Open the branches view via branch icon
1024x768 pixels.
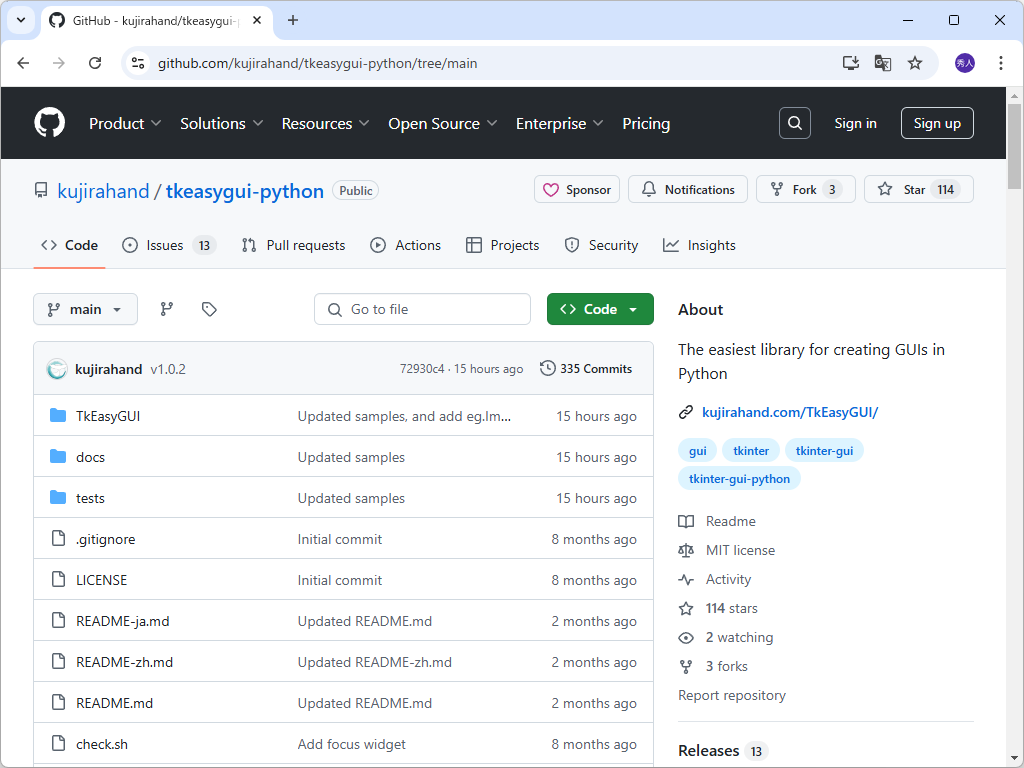pyautogui.click(x=166, y=309)
